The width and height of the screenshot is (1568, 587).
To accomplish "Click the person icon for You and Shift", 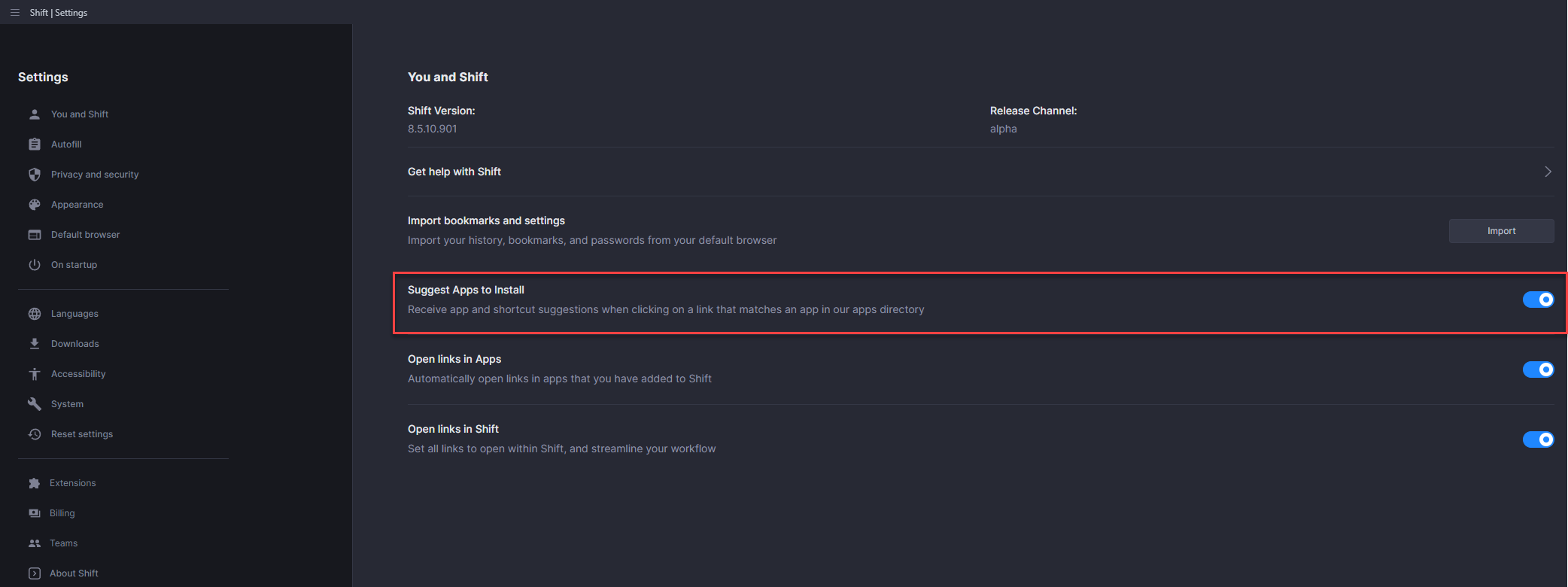I will pos(35,114).
